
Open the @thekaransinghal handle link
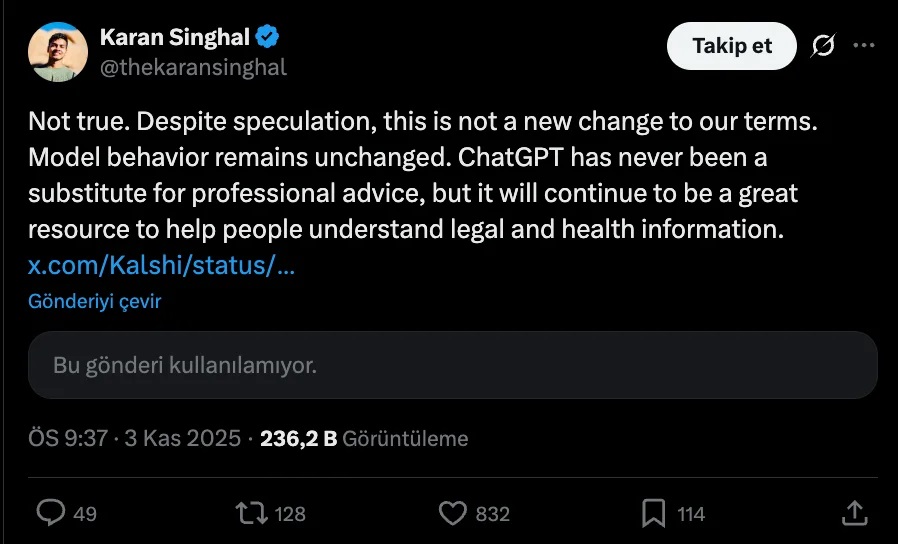(x=193, y=67)
